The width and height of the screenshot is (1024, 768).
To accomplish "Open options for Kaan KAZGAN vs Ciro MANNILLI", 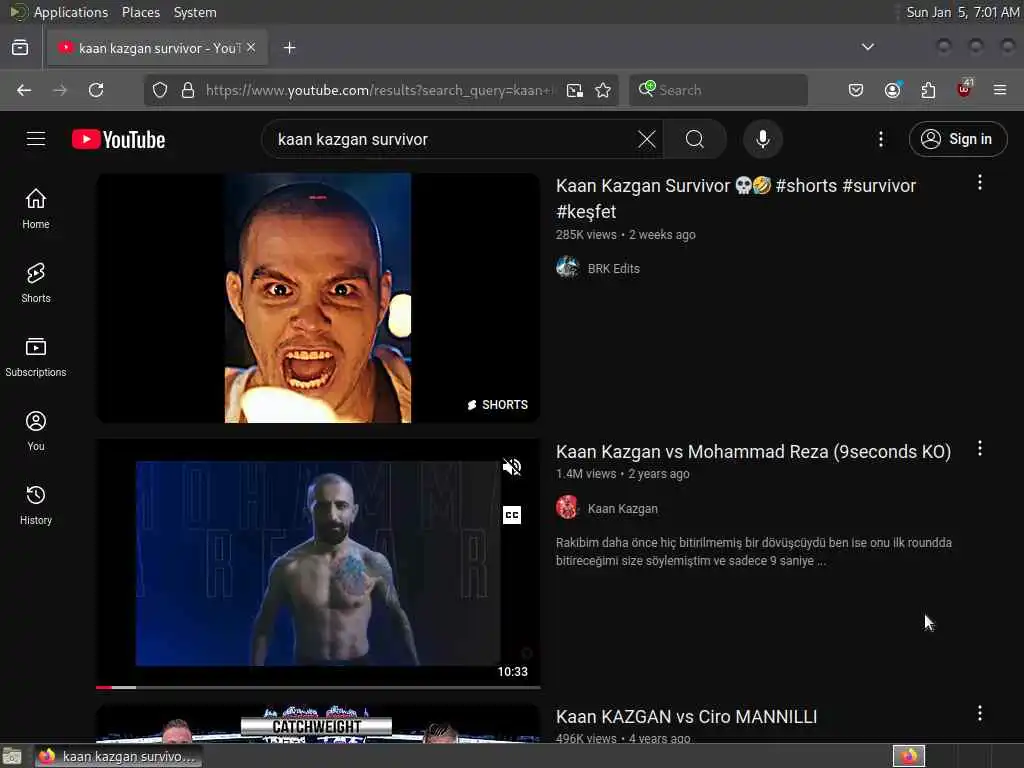I will pos(980,713).
